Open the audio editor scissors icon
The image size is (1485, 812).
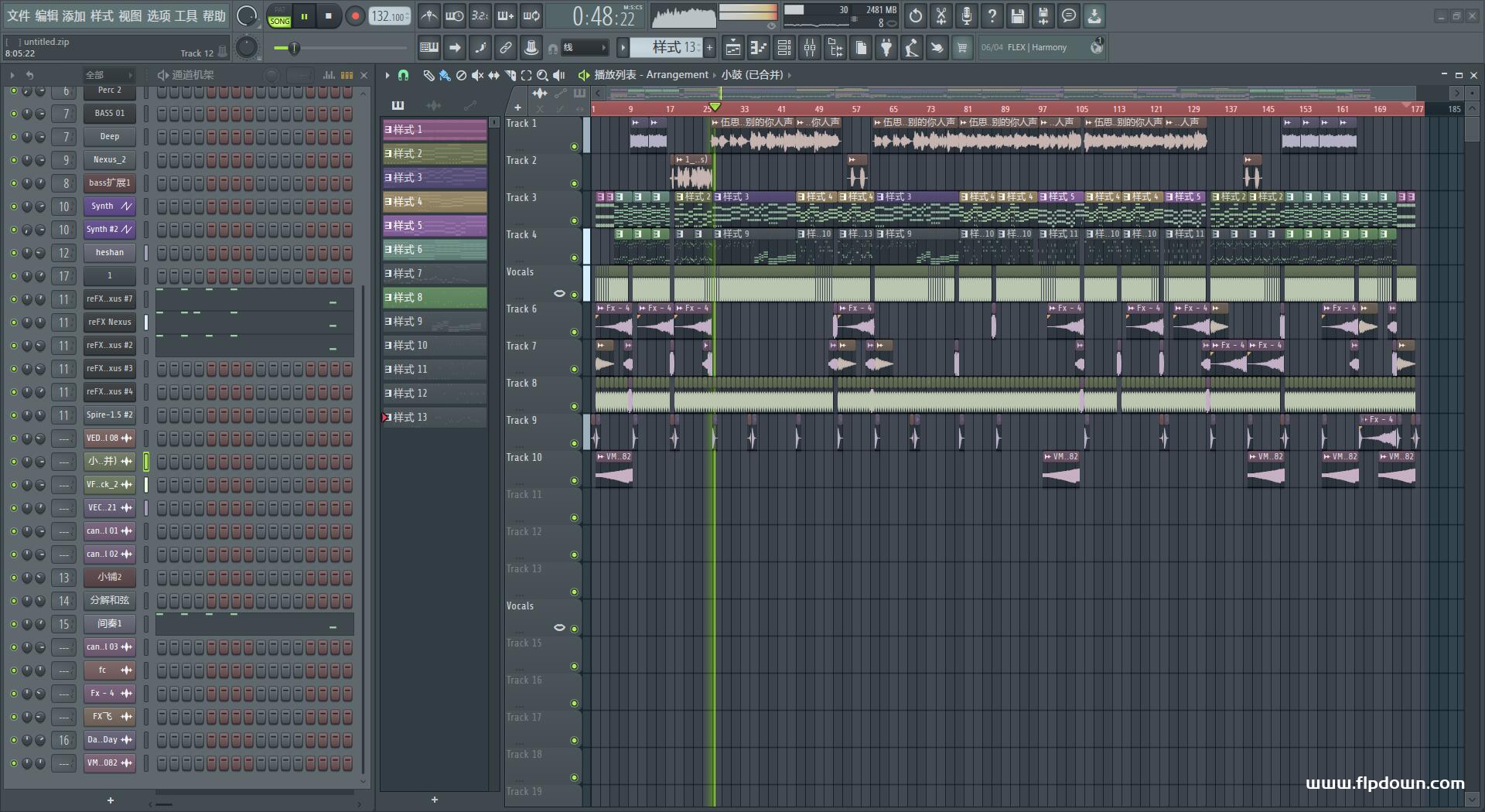(941, 15)
